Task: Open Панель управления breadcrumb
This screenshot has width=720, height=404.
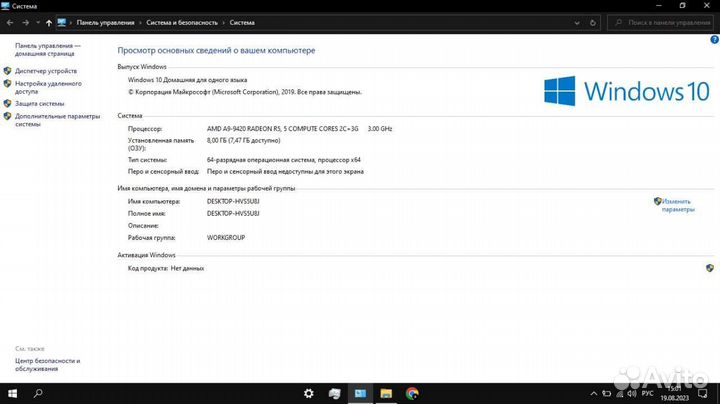Action: pos(106,22)
